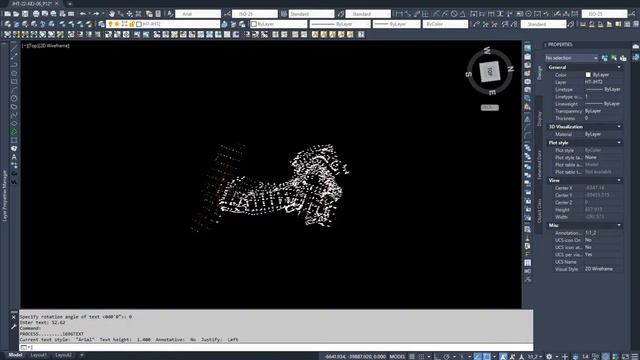Image resolution: width=640 pixels, height=360 pixels.
Task: Toggle Object Snap Tracking button
Action: pyautogui.click(x=477, y=356)
